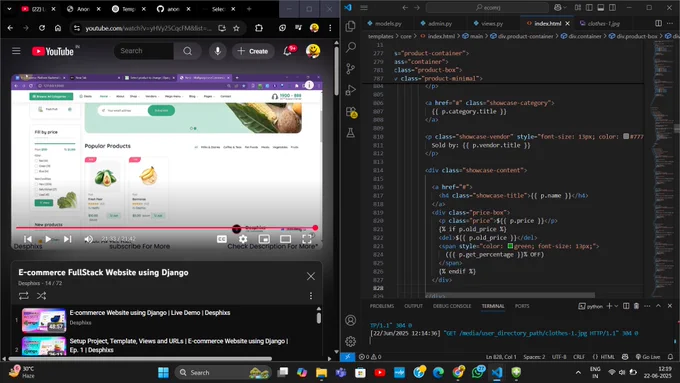Kill terminal with trash icon
680x383 pixels.
(636, 306)
